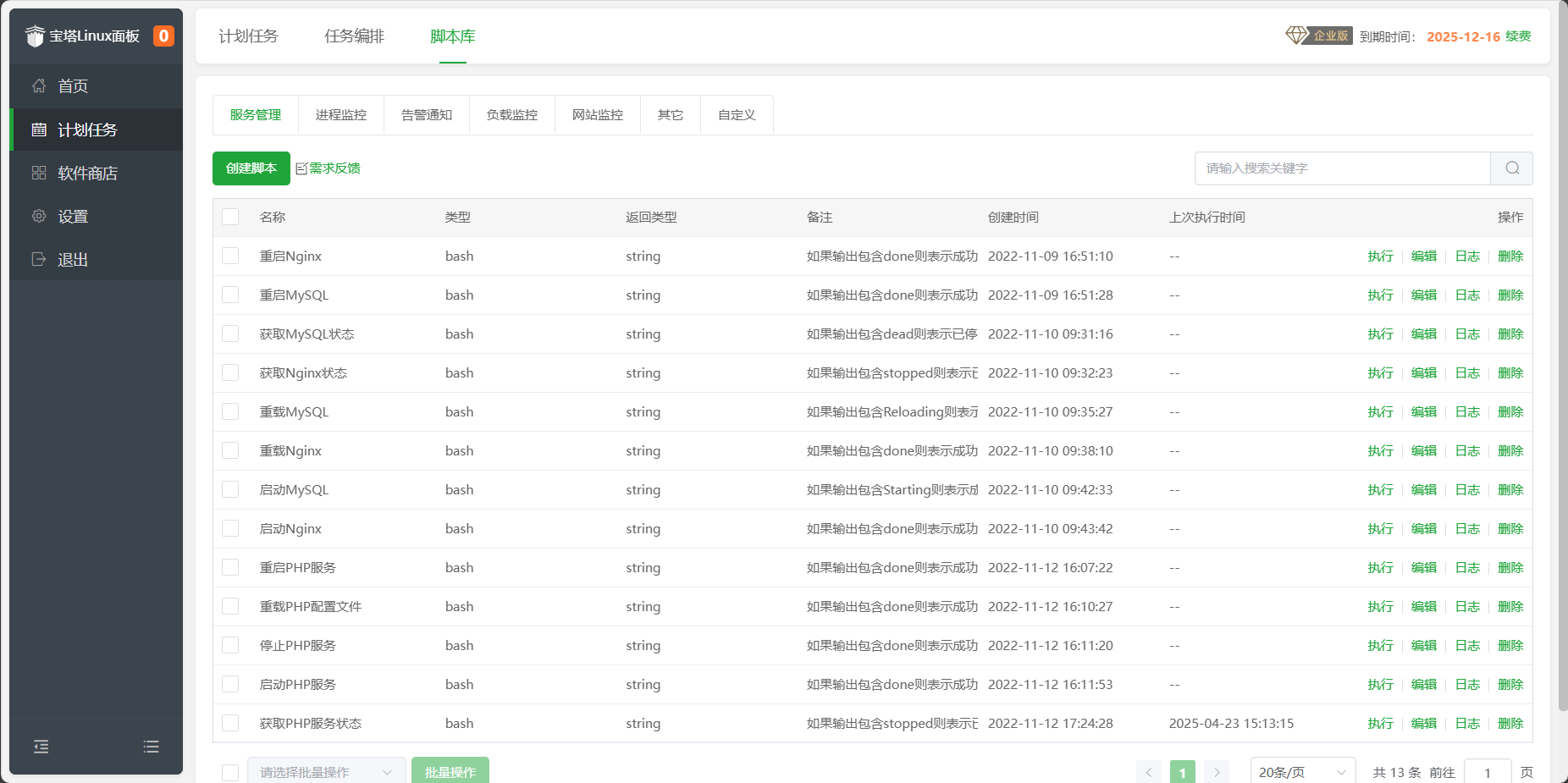The height and width of the screenshot is (783, 1568).
Task: Click the 宝塔 panel logo icon
Action: coord(35,36)
